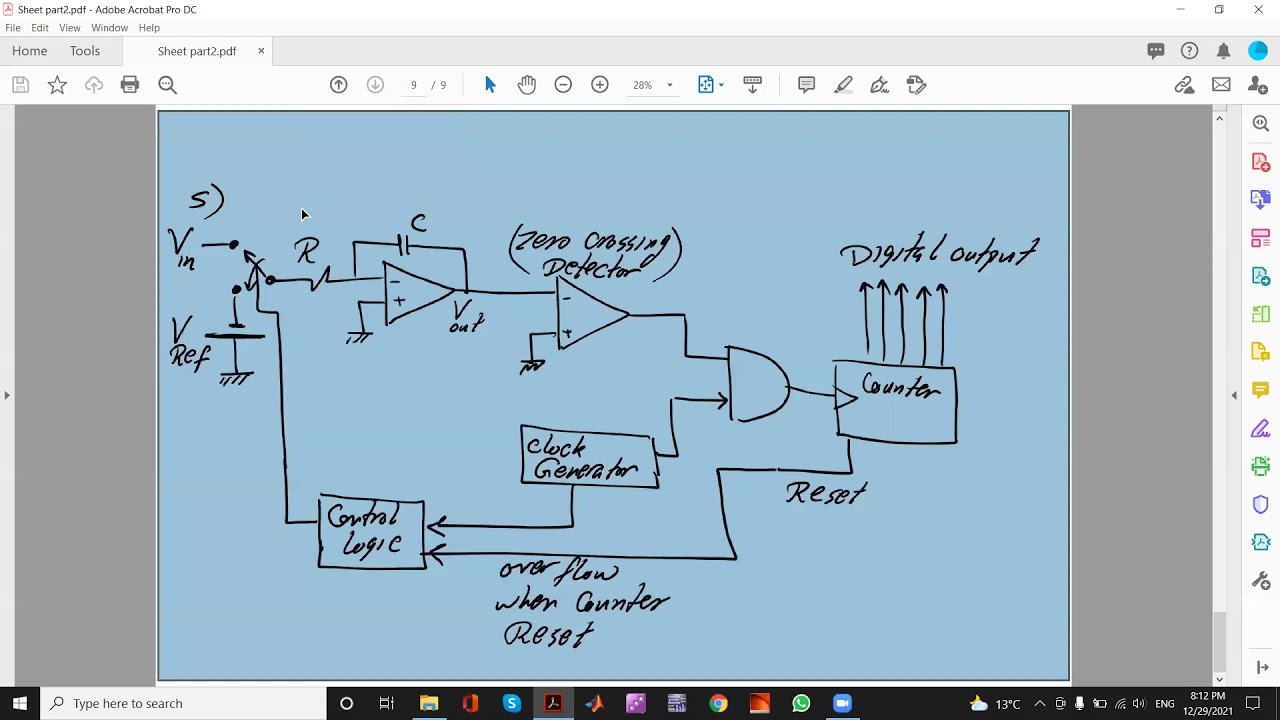Image resolution: width=1280 pixels, height=720 pixels.
Task: Switch to the Tools tab
Action: point(85,51)
